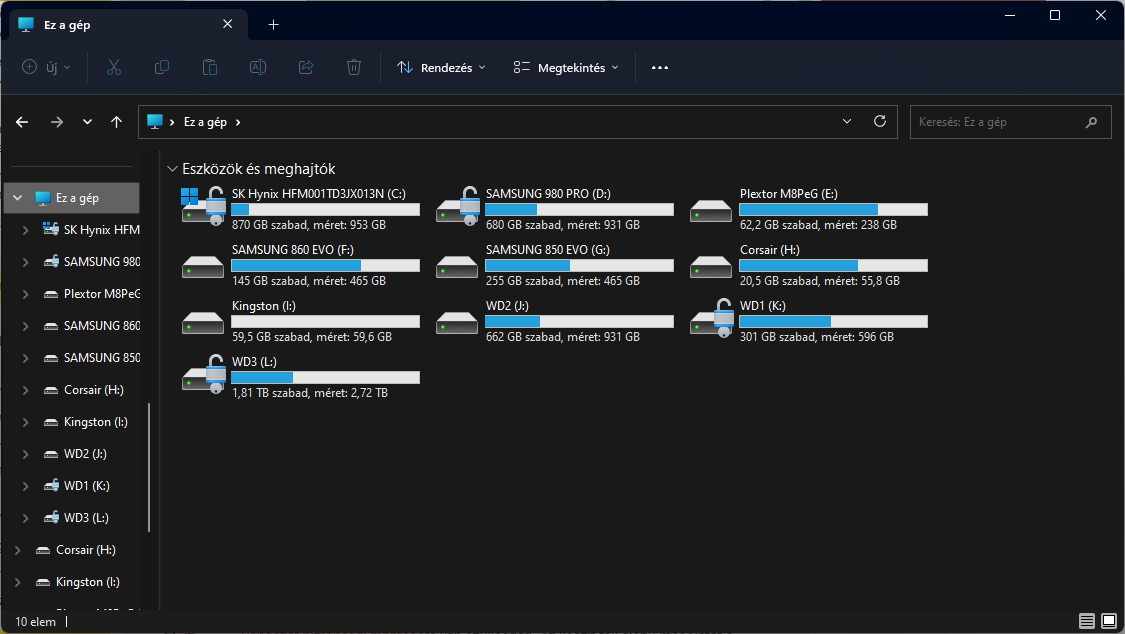Viewport: 1125px width, 634px height.
Task: Expand SAMSUNG 980 tree node
Action: (x=25, y=262)
